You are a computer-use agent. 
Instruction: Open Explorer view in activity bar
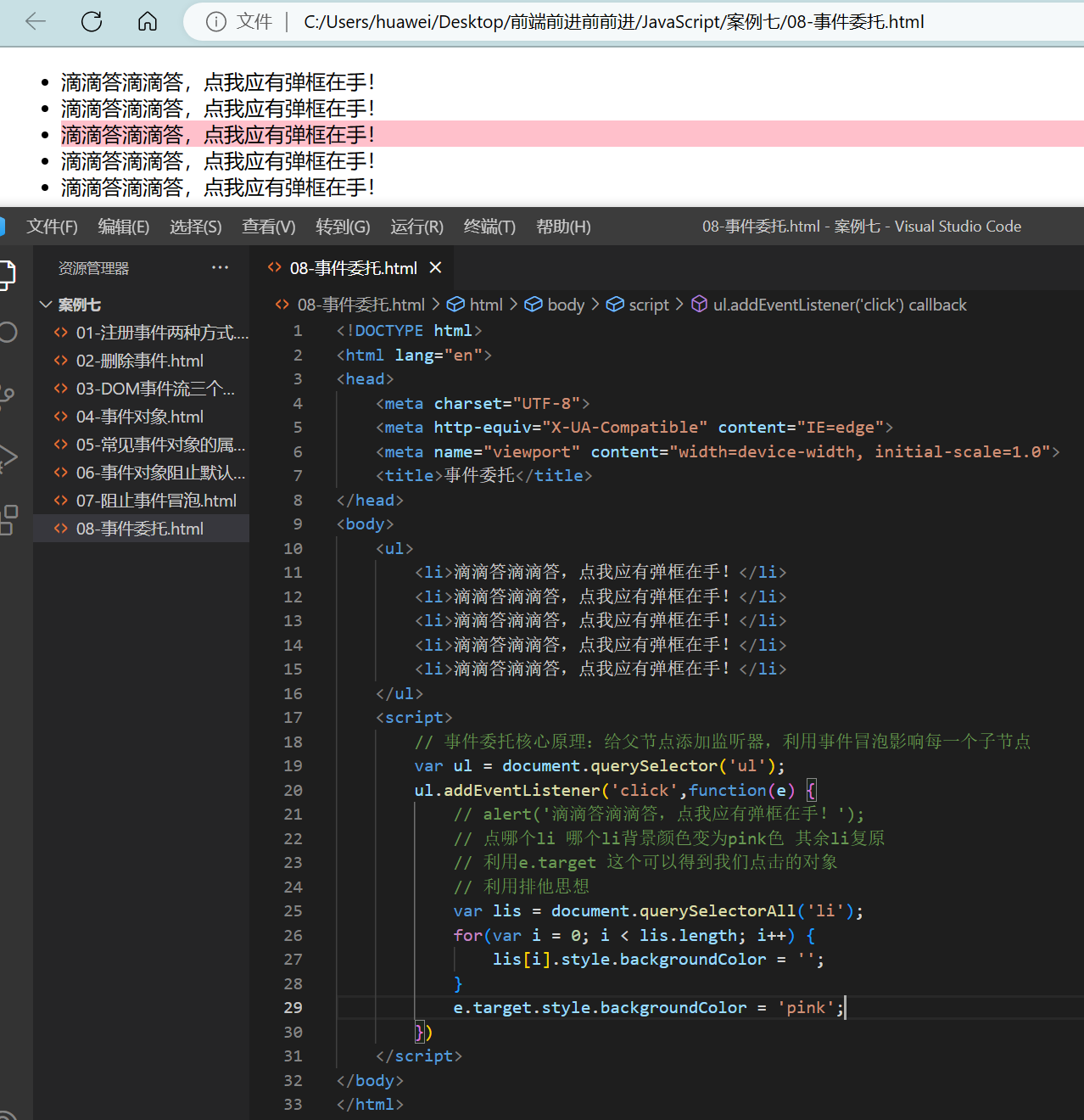(7, 275)
